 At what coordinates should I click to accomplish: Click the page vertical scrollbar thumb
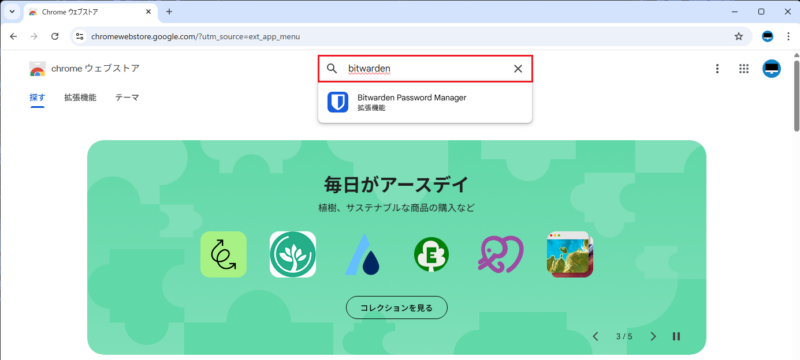796,95
